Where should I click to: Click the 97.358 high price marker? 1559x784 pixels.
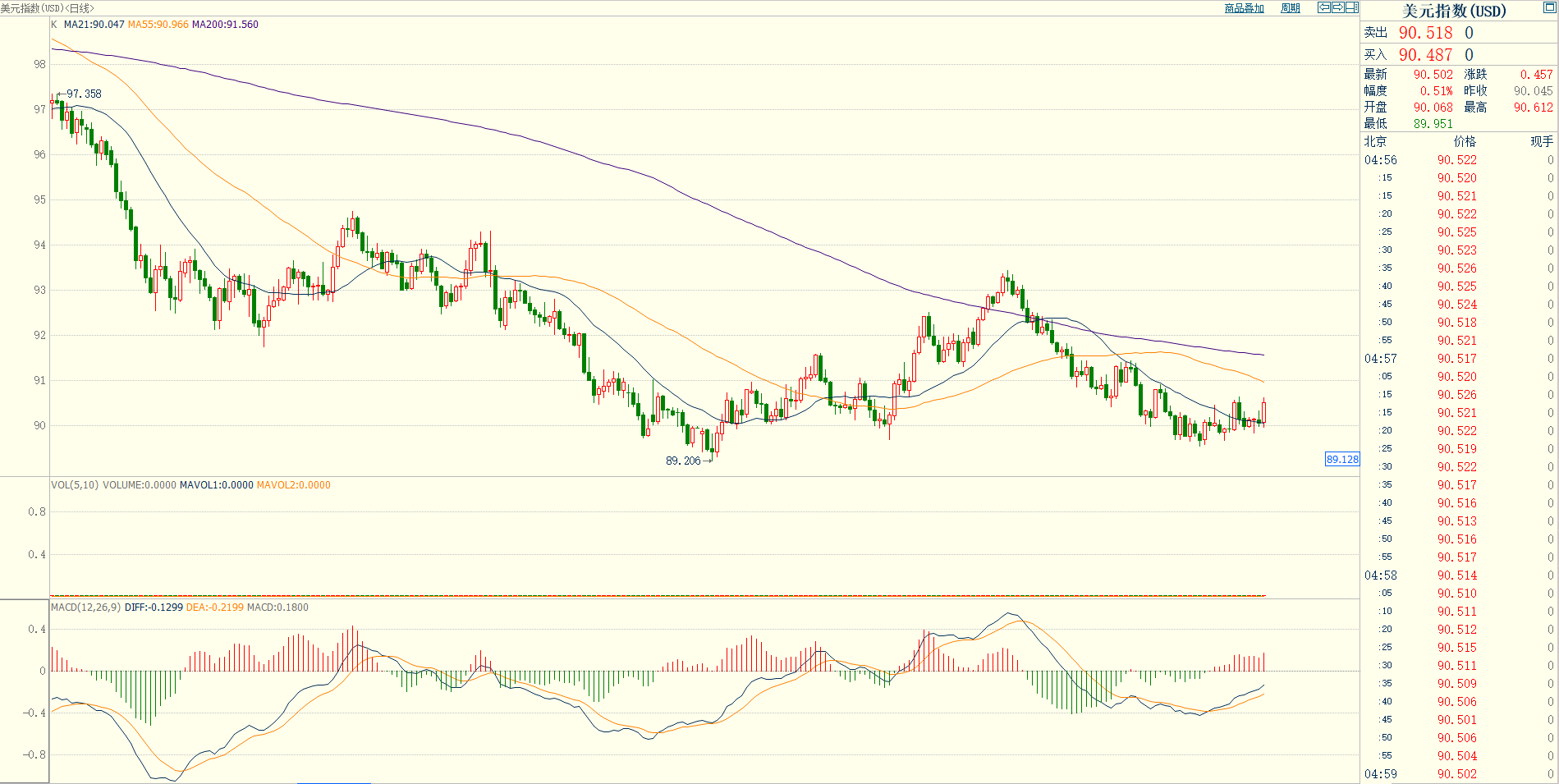pyautogui.click(x=84, y=94)
